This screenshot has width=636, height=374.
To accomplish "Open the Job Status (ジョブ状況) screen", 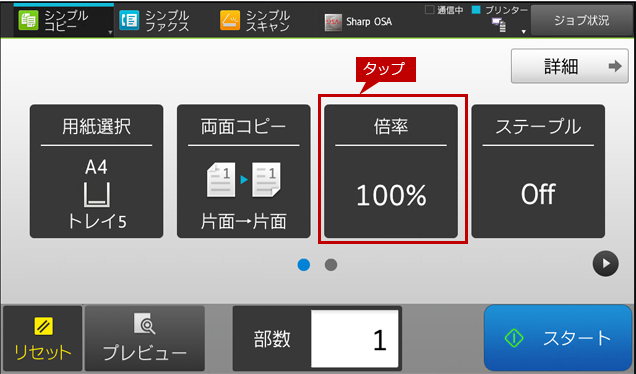I will click(x=581, y=20).
